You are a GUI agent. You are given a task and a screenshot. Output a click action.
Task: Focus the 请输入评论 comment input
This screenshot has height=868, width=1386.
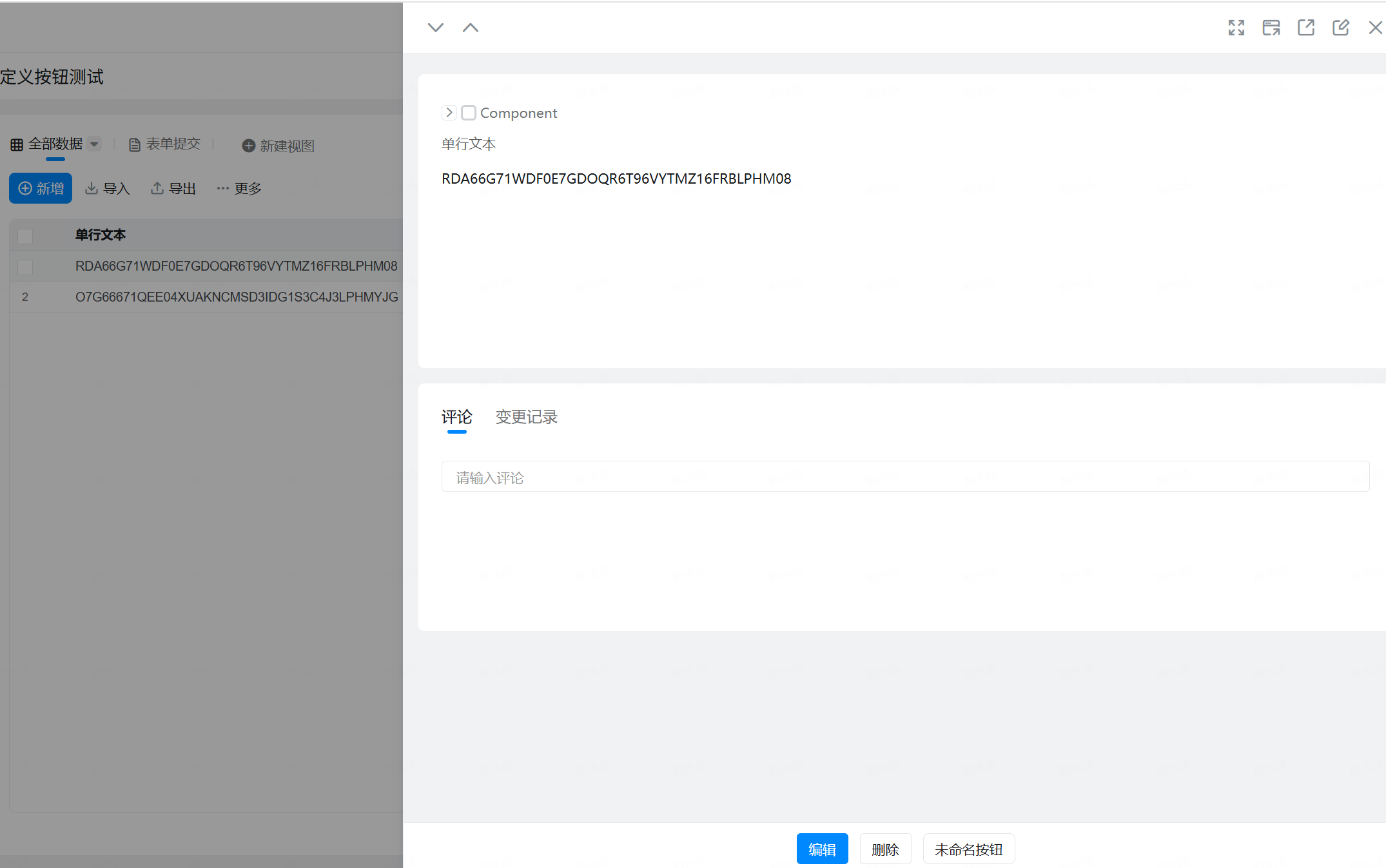904,477
